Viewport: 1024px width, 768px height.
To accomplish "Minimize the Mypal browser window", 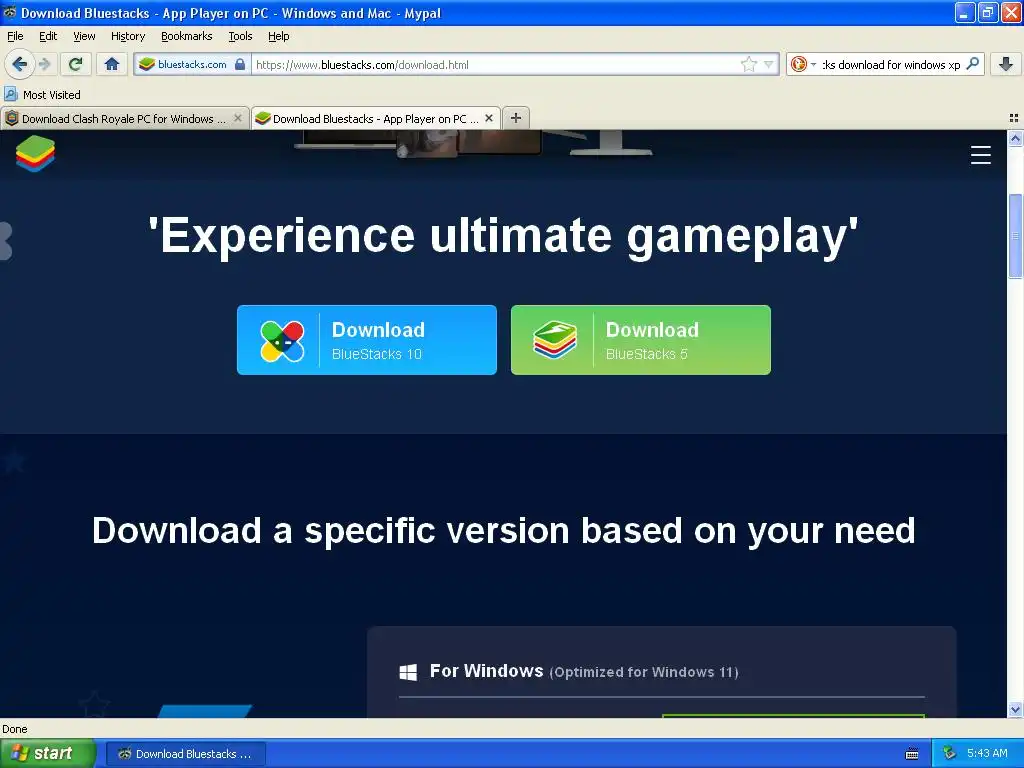I will tap(965, 12).
